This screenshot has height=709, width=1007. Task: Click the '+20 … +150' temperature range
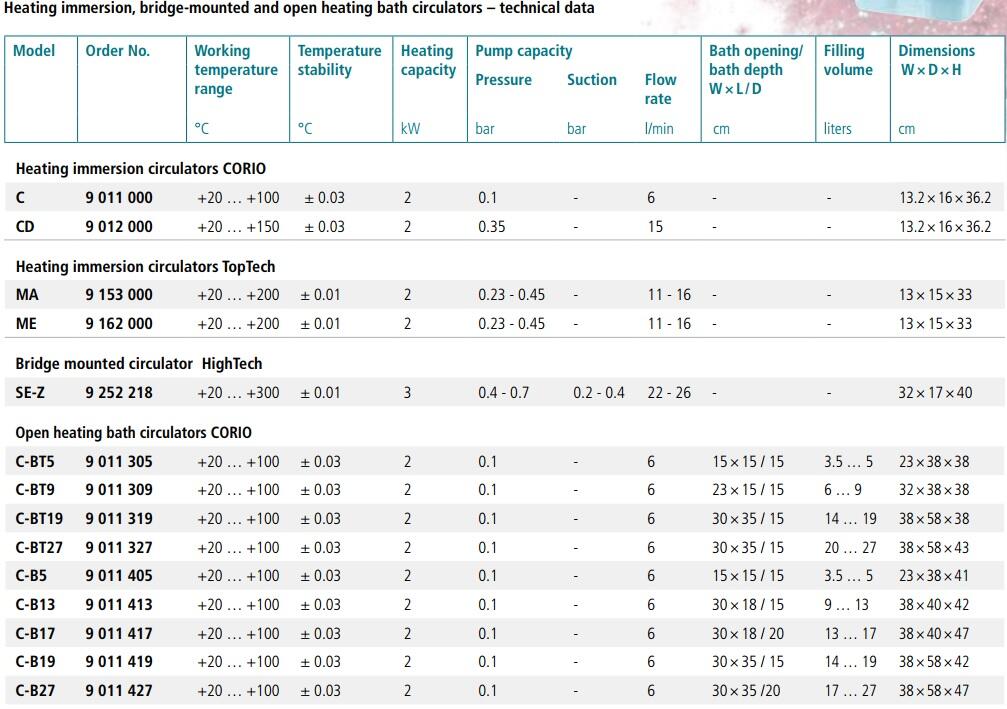pyautogui.click(x=238, y=227)
